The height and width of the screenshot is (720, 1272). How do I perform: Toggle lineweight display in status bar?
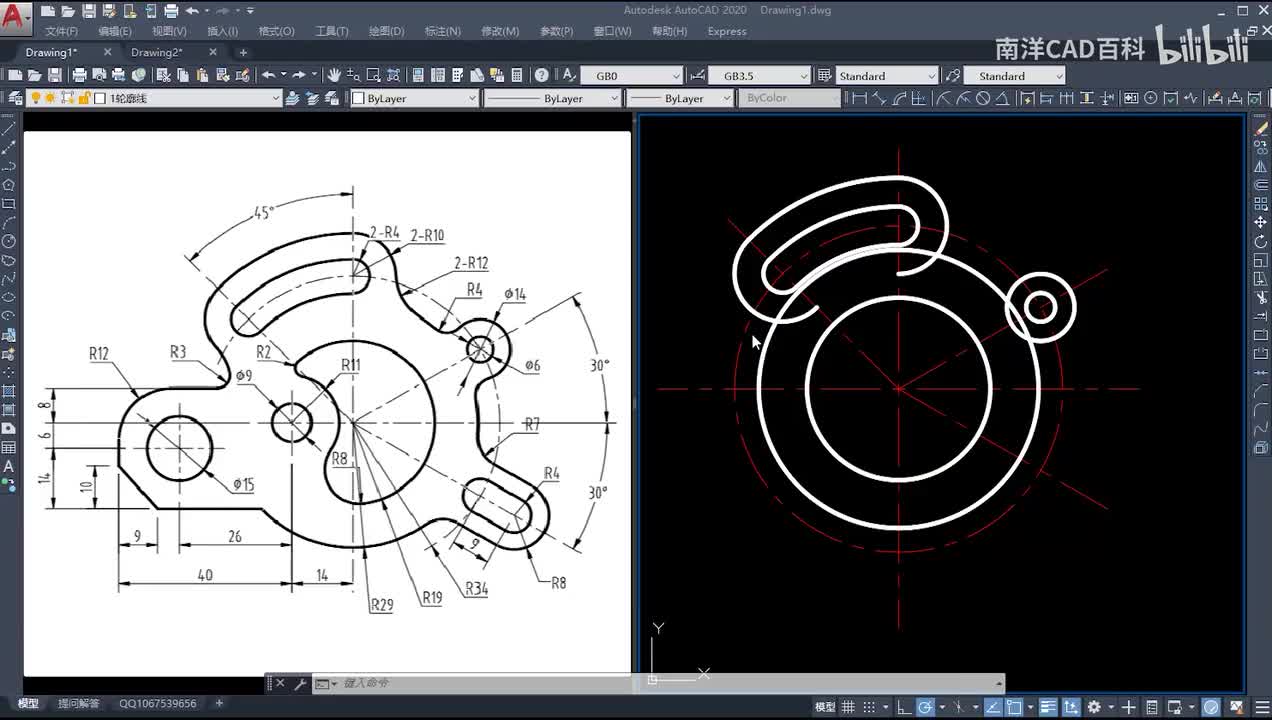1048,707
